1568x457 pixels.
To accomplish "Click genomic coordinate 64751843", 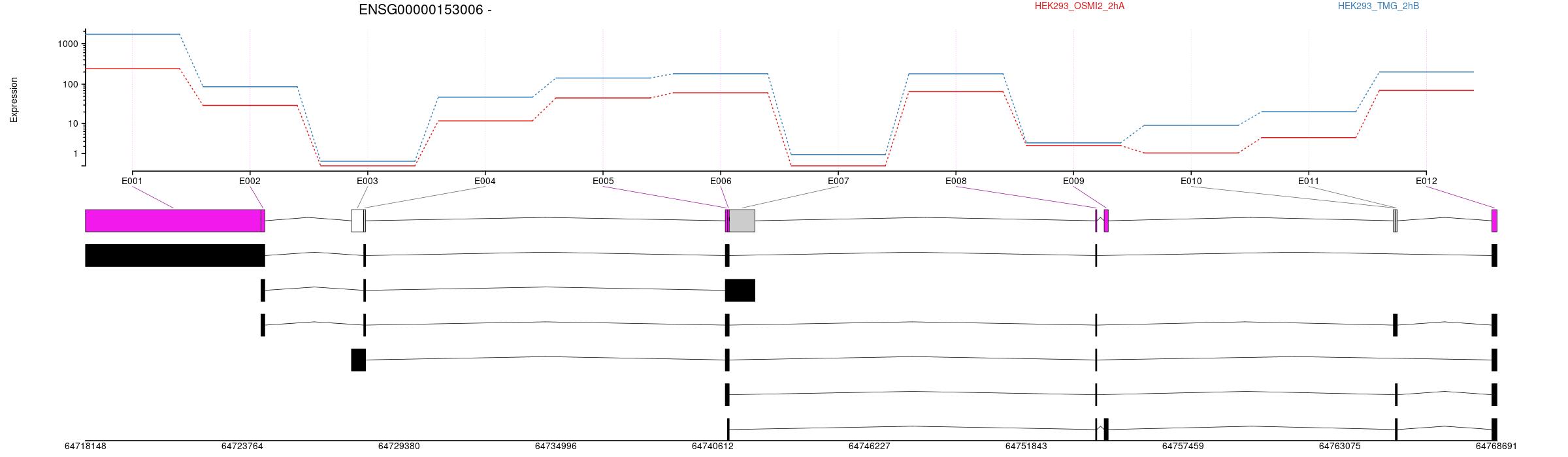I will (1026, 447).
